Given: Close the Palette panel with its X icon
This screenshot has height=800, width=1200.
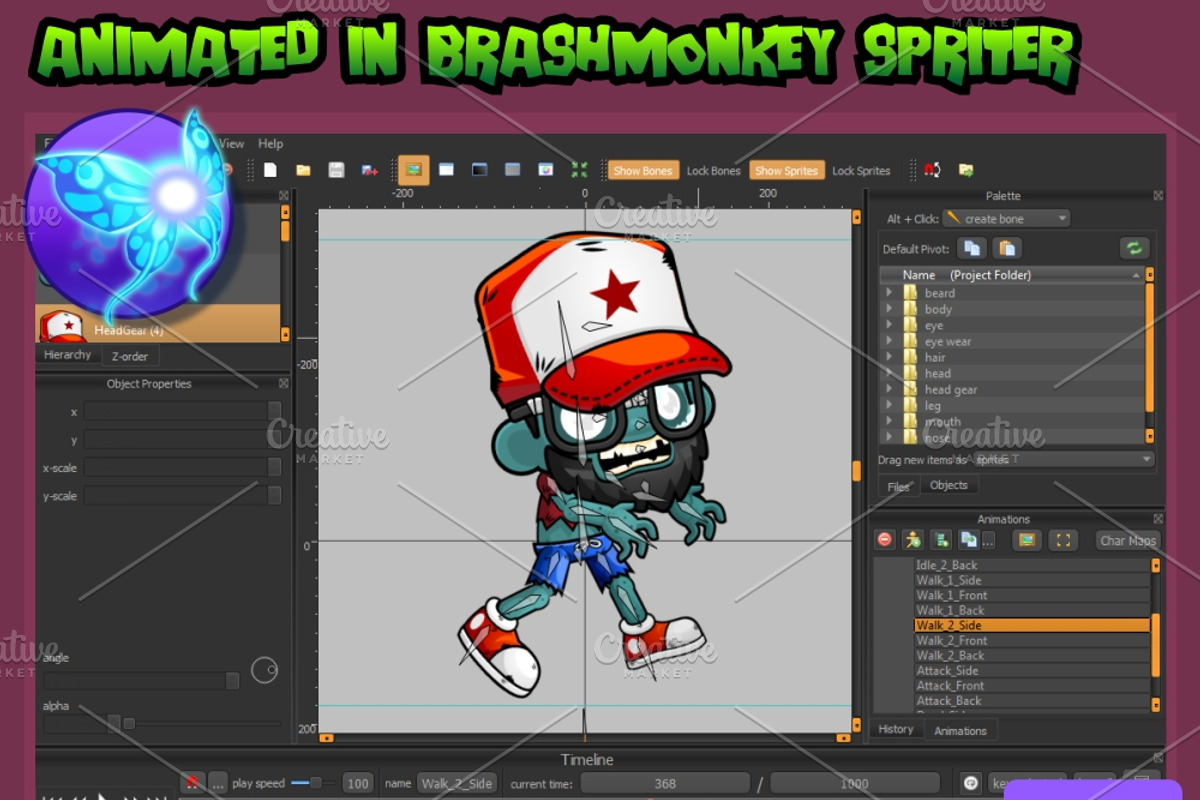Looking at the screenshot, I should [1158, 196].
